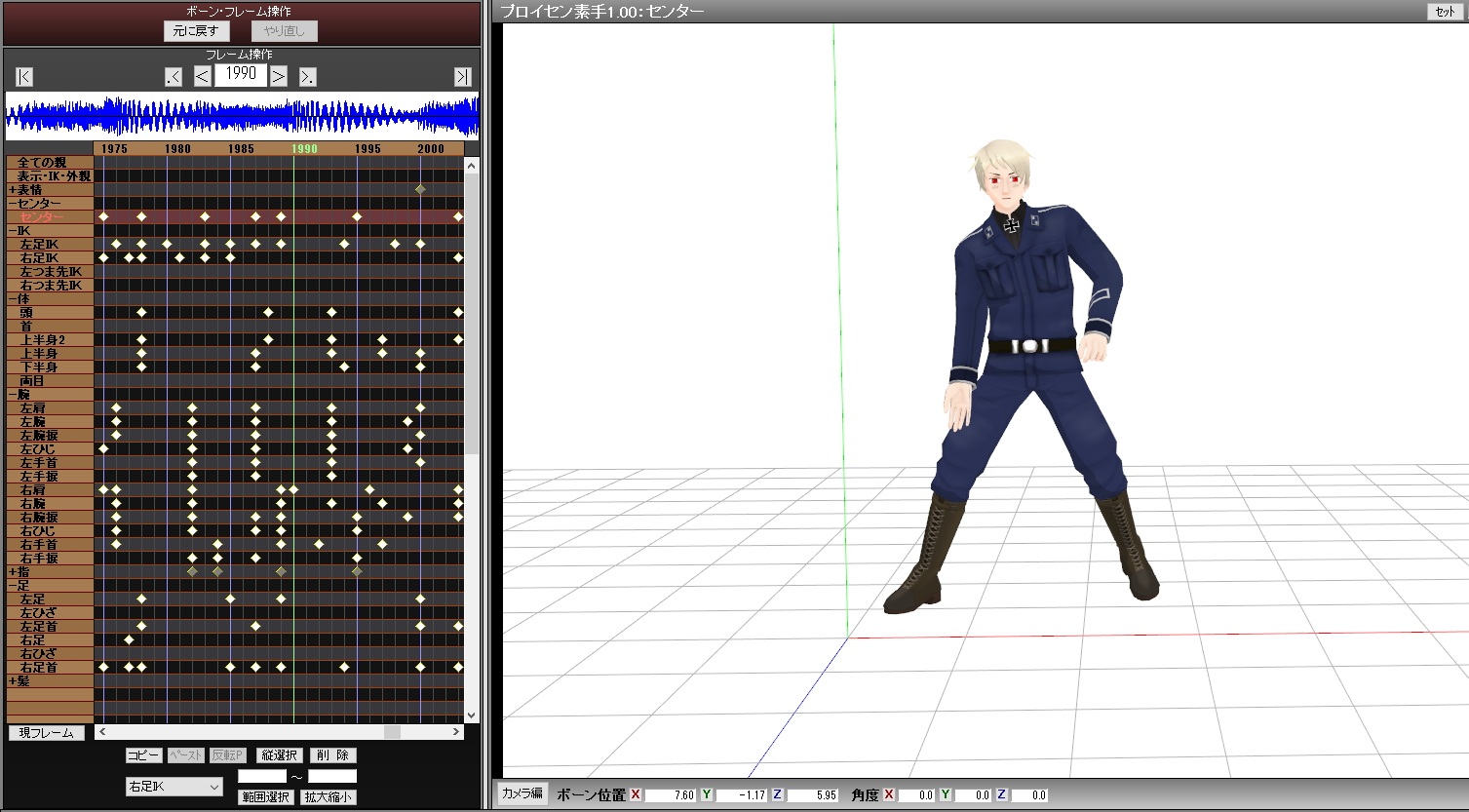The height and width of the screenshot is (812, 1469).
Task: Click bone position Z field 5.95
Action: pos(813,795)
